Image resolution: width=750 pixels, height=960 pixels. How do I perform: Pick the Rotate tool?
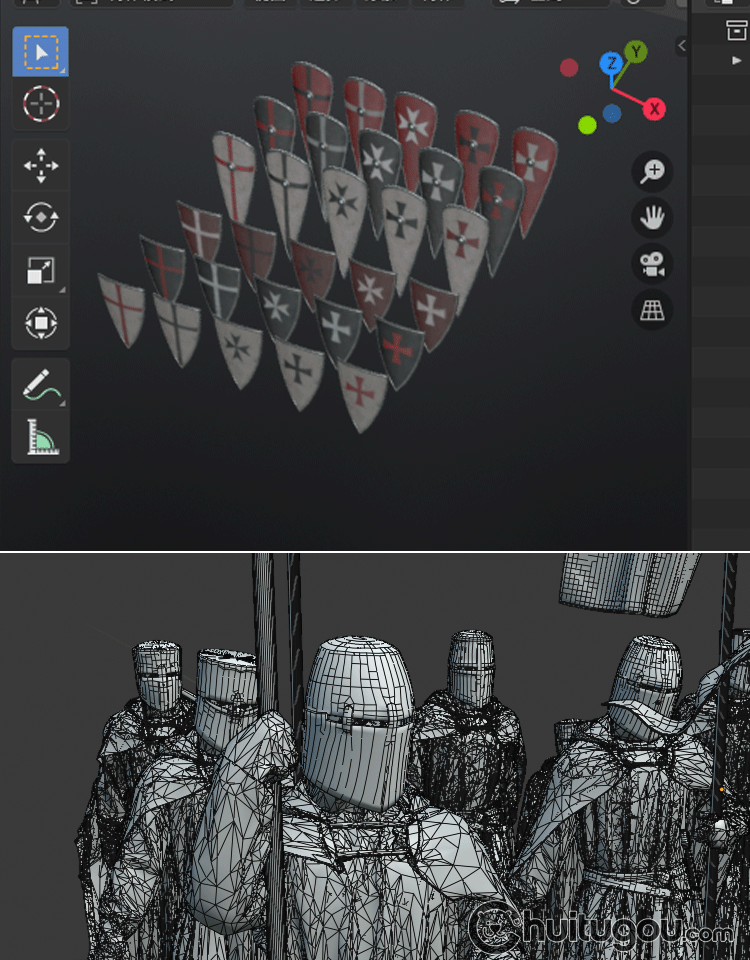[x=40, y=217]
